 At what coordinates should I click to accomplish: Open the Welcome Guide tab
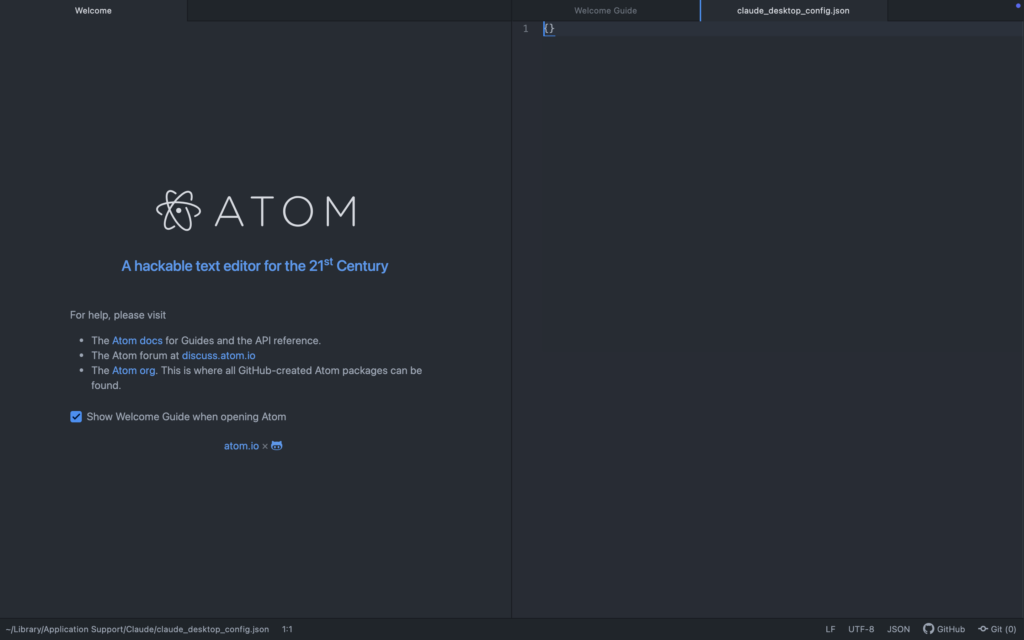coord(605,10)
